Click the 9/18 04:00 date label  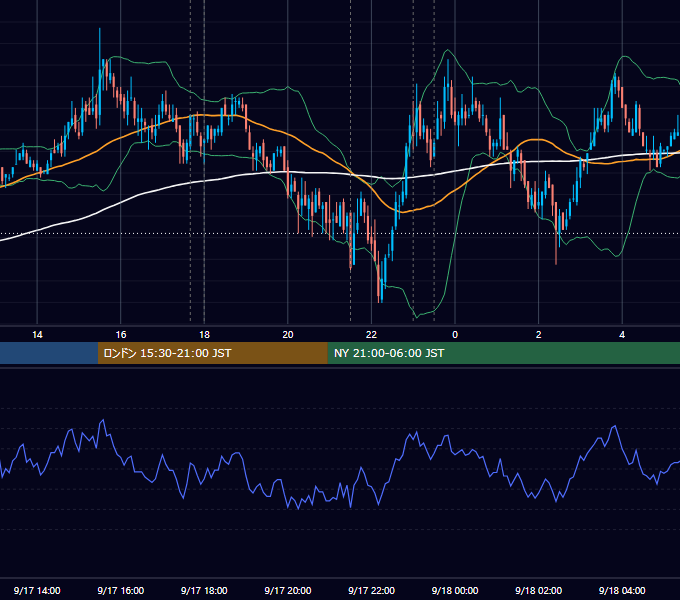[622, 590]
